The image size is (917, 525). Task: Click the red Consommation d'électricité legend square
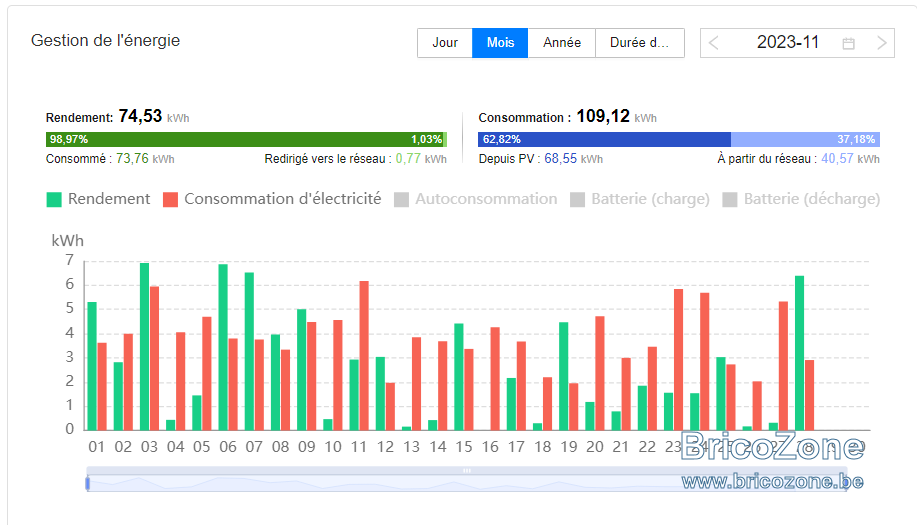(x=170, y=199)
